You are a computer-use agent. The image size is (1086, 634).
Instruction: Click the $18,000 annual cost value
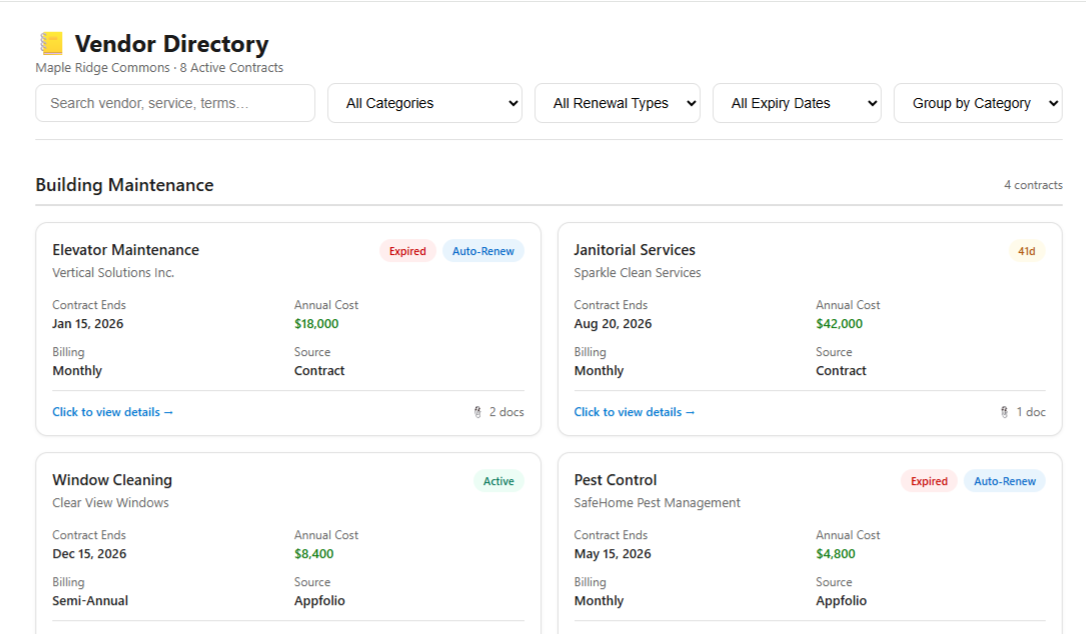(317, 324)
